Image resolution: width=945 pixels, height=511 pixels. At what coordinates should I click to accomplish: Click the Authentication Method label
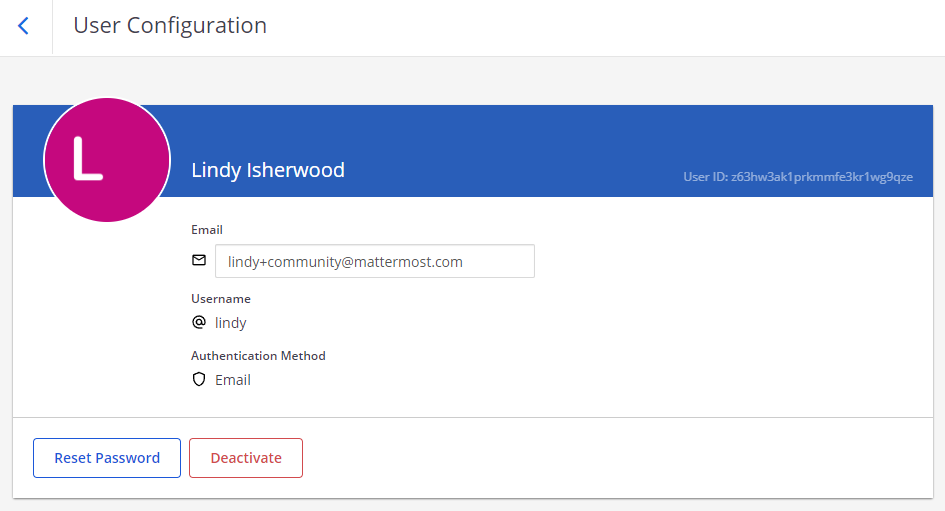click(x=258, y=356)
